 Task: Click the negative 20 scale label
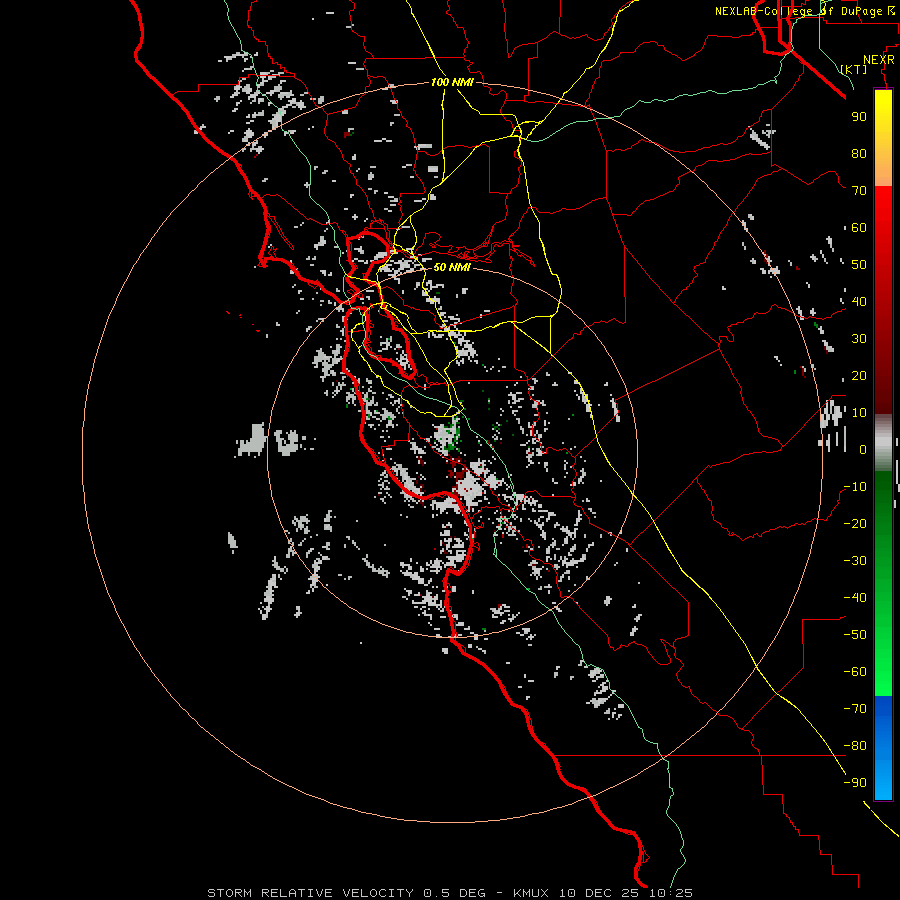[x=855, y=523]
